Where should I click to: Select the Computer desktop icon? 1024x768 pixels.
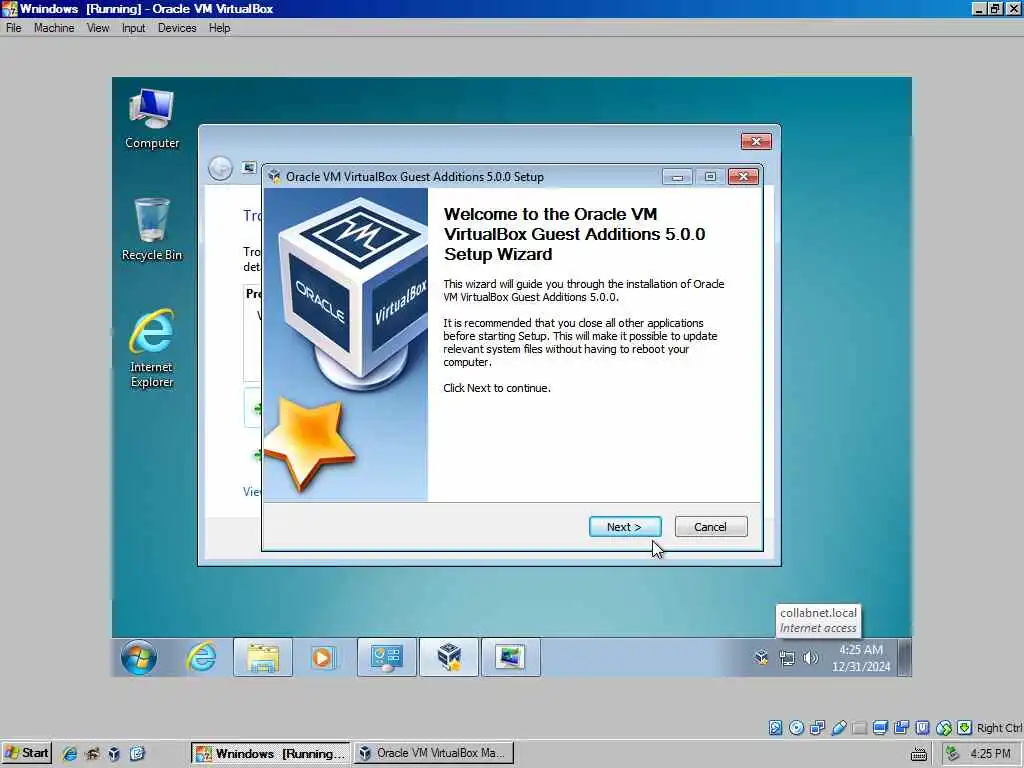[x=152, y=119]
